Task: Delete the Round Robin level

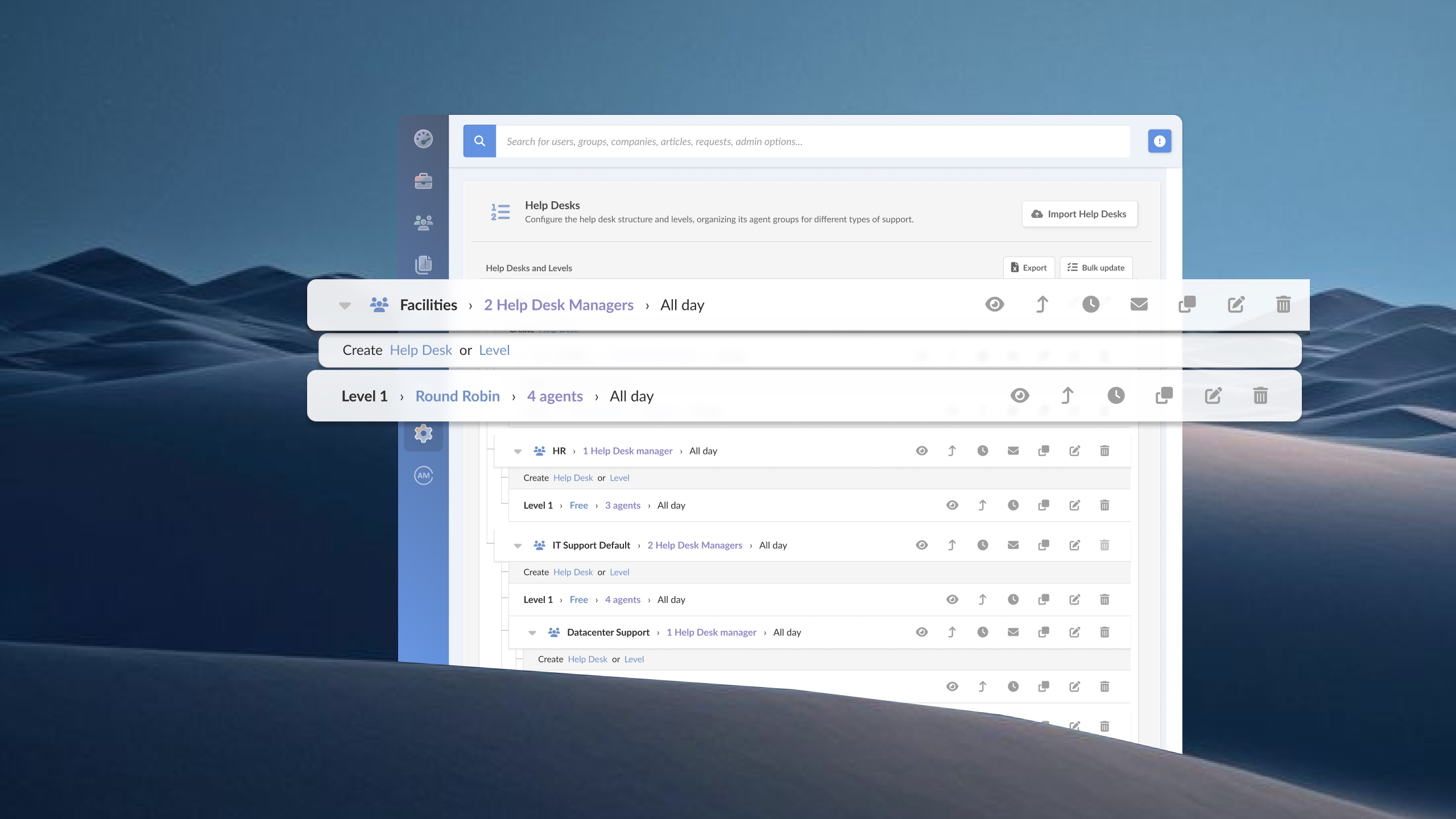Action: pyautogui.click(x=1260, y=395)
